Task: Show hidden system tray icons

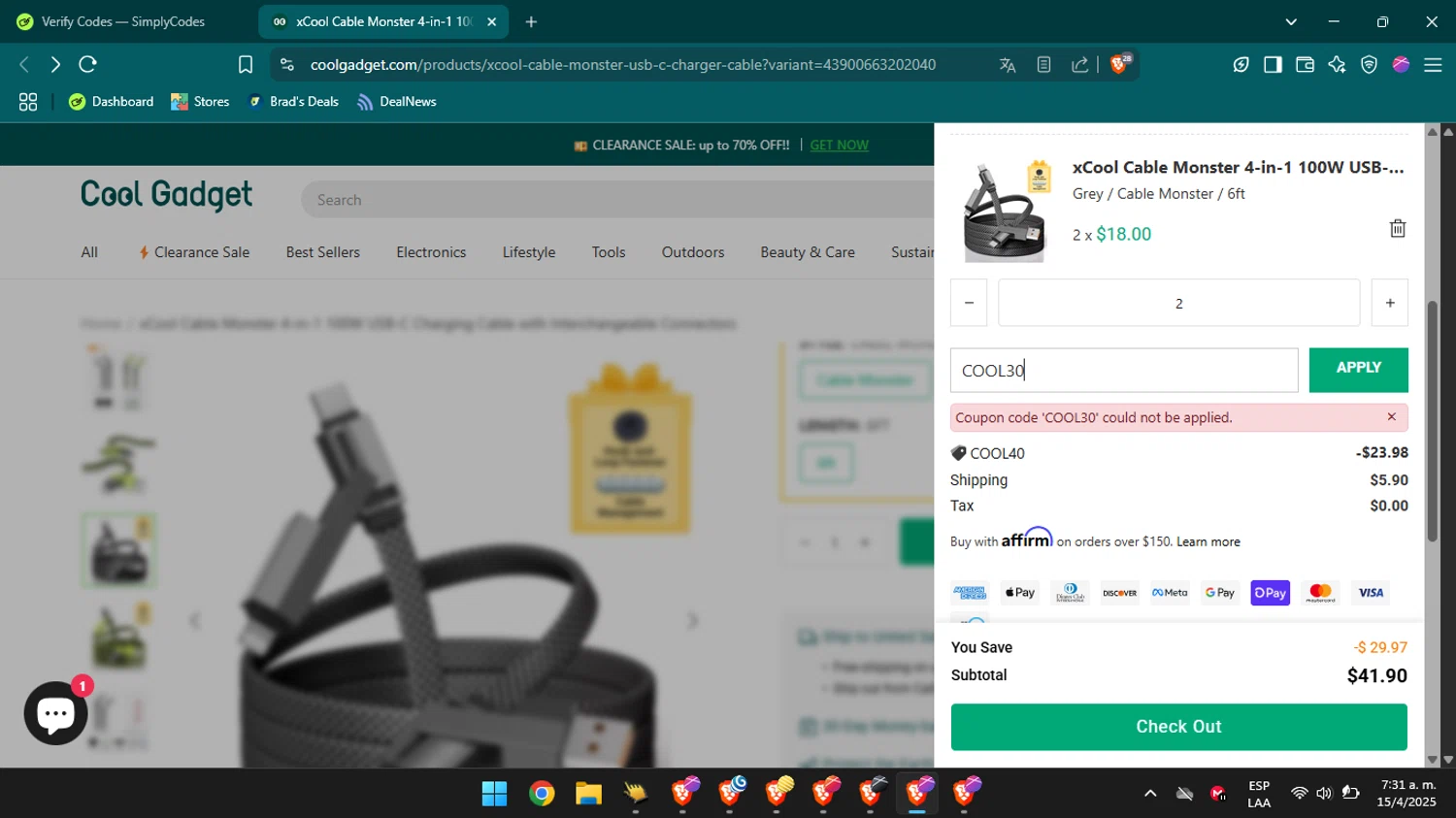Action: [1150, 794]
